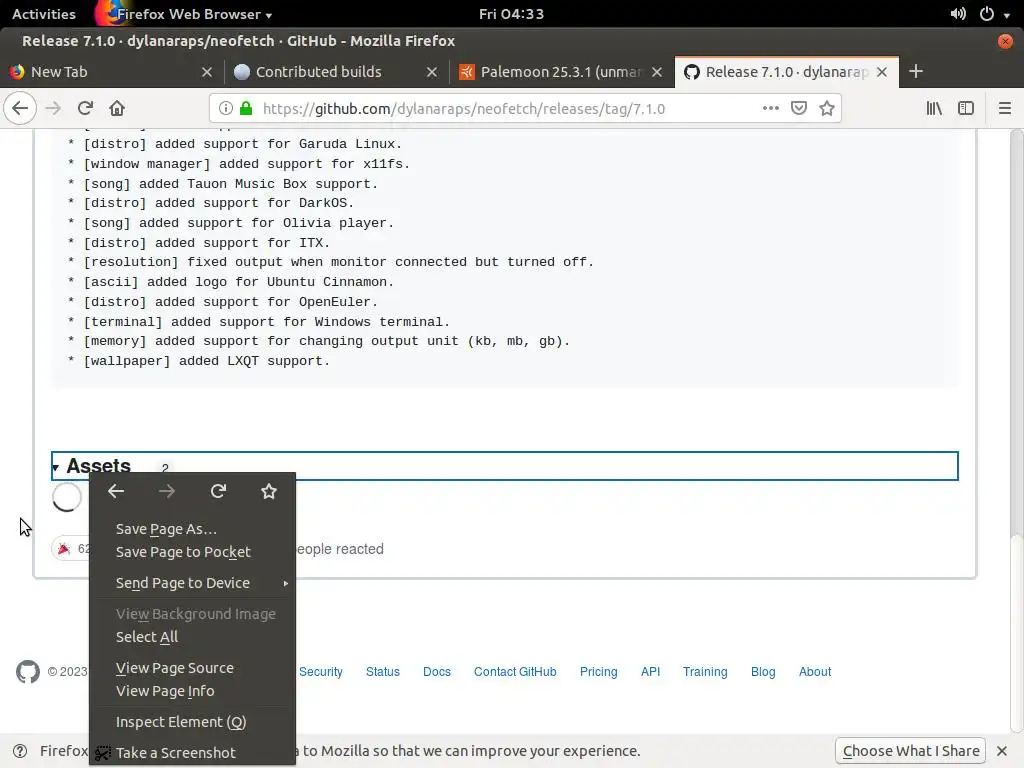Choose Save Page to Pocket menu entry

click(193, 552)
